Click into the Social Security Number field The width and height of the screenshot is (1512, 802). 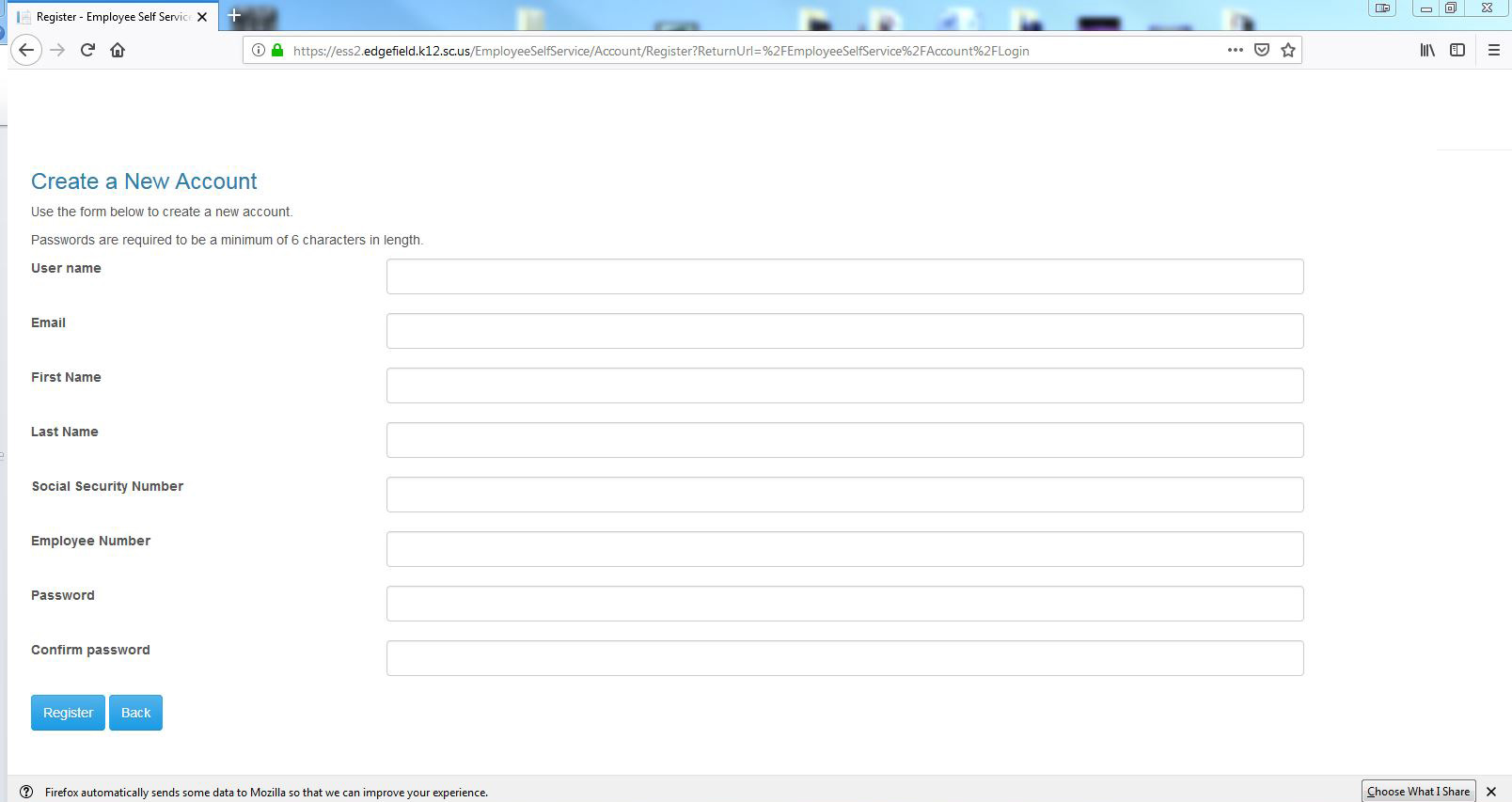[x=844, y=495]
